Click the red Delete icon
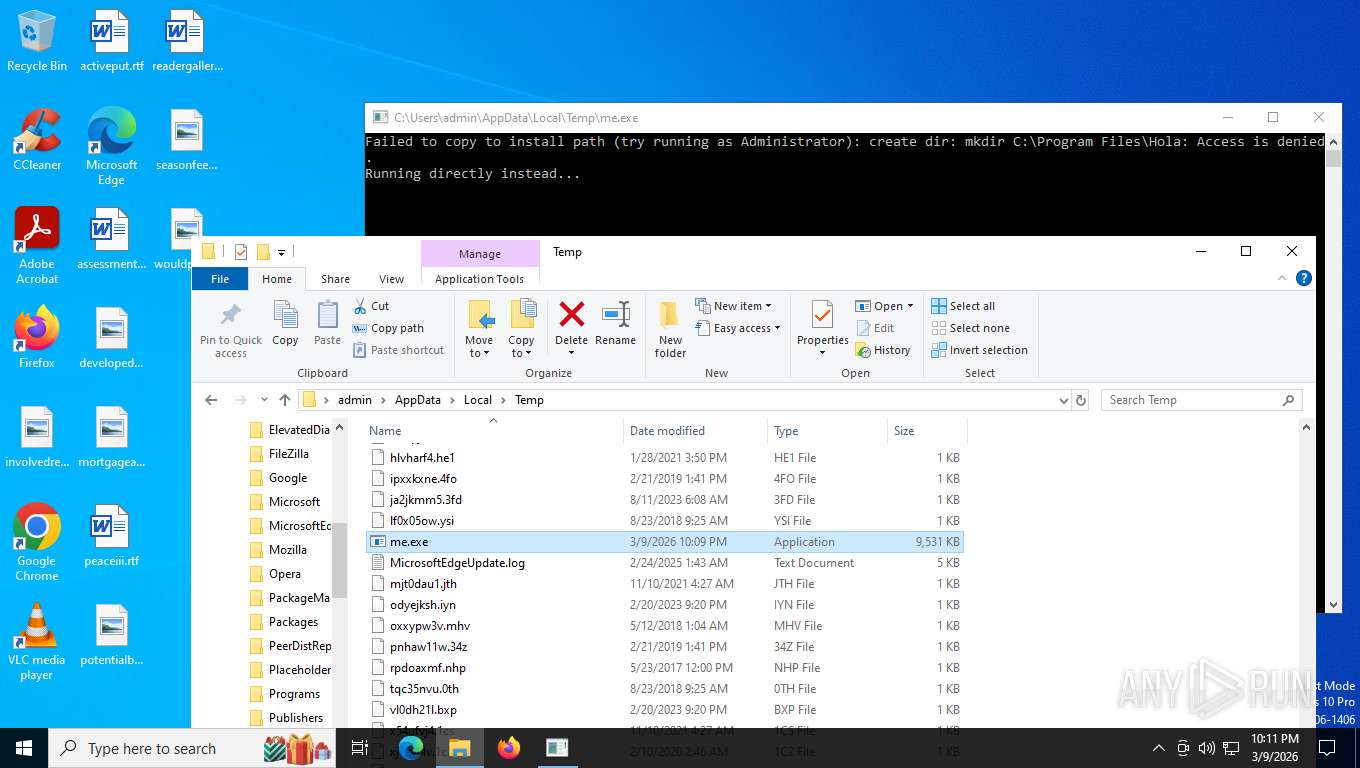This screenshot has width=1360, height=768. click(571, 315)
